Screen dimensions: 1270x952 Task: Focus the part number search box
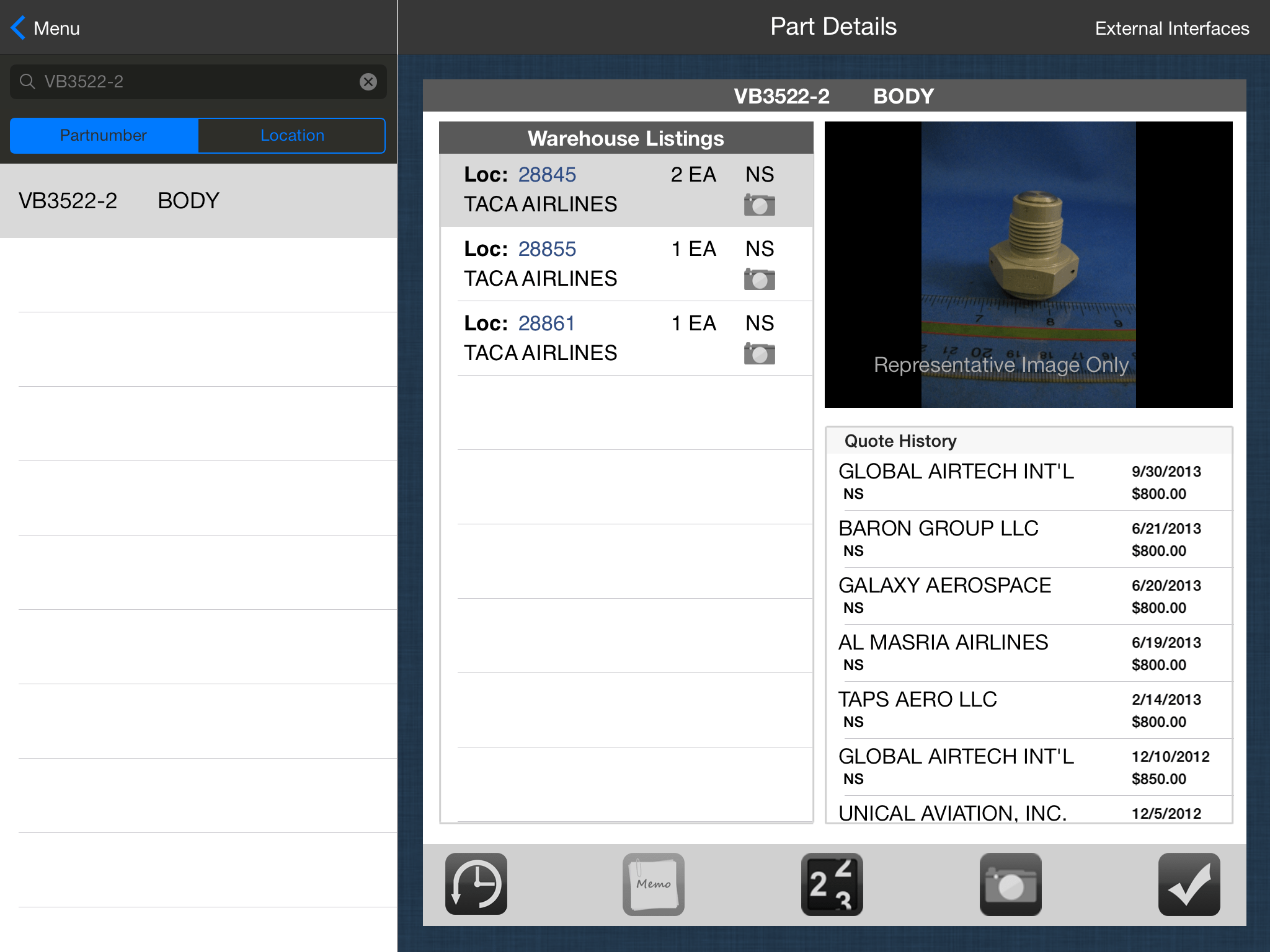pos(198,82)
